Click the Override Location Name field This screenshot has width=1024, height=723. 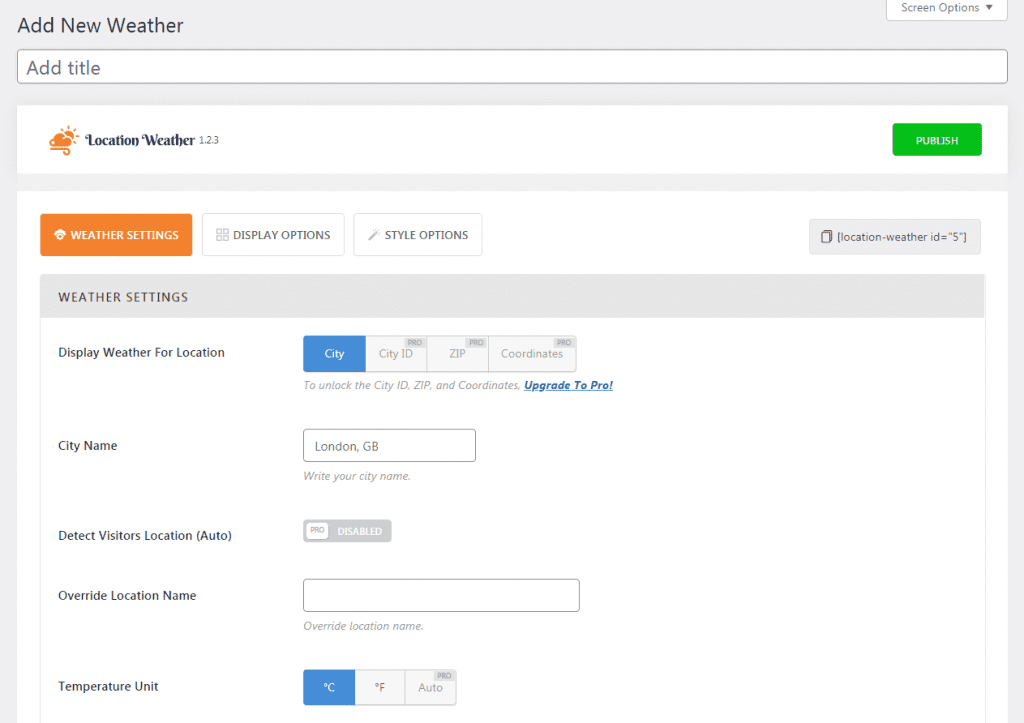(x=441, y=595)
